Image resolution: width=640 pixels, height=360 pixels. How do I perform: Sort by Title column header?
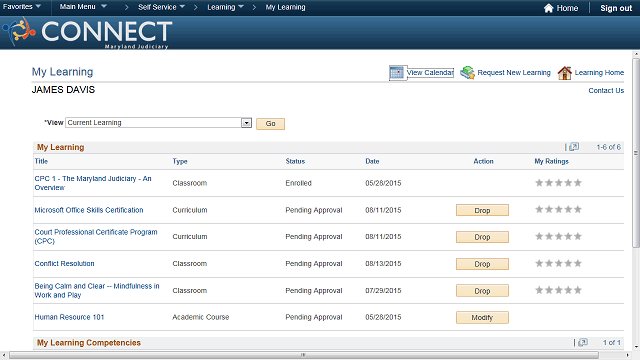pos(41,161)
